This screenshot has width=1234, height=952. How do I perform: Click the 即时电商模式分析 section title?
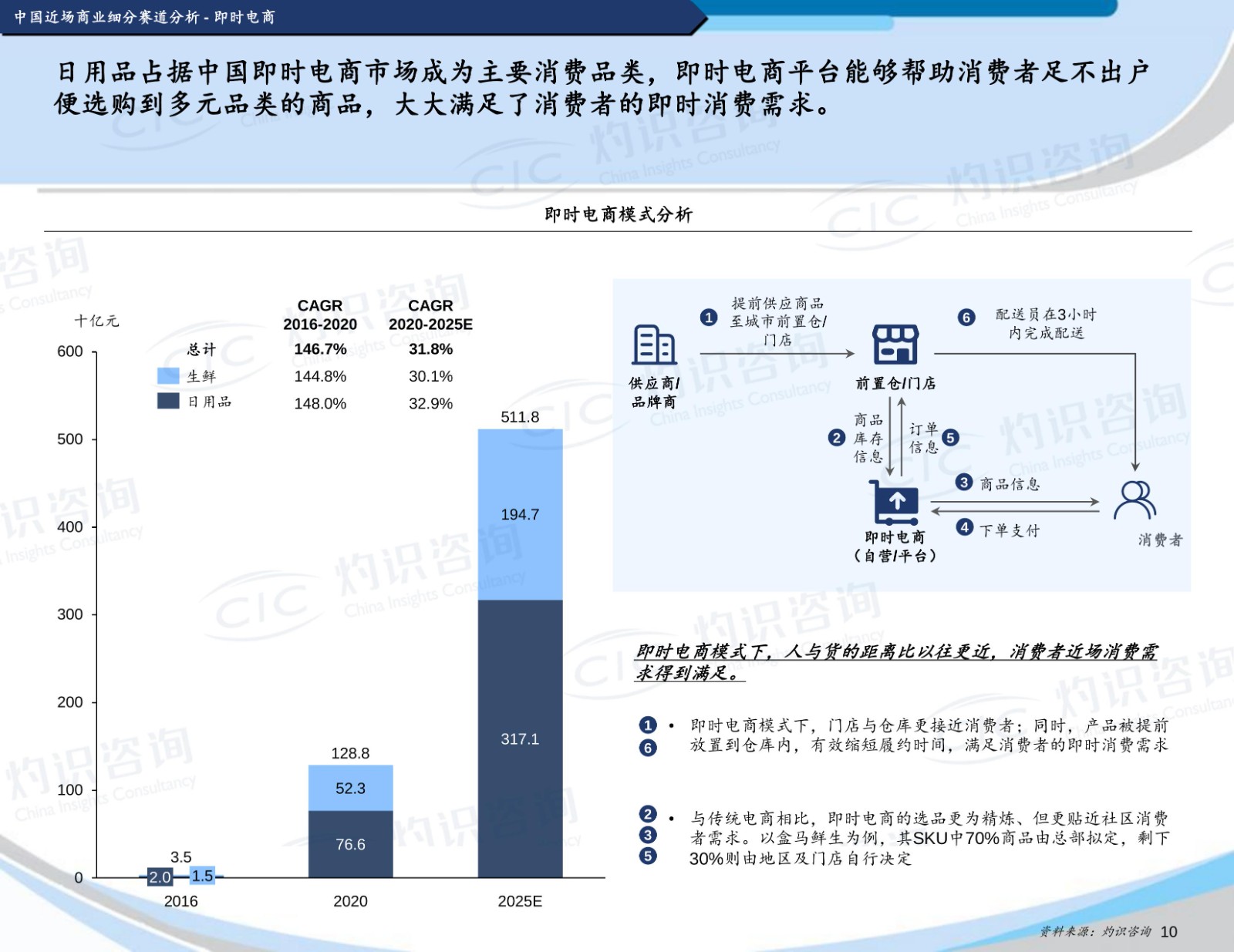click(619, 214)
